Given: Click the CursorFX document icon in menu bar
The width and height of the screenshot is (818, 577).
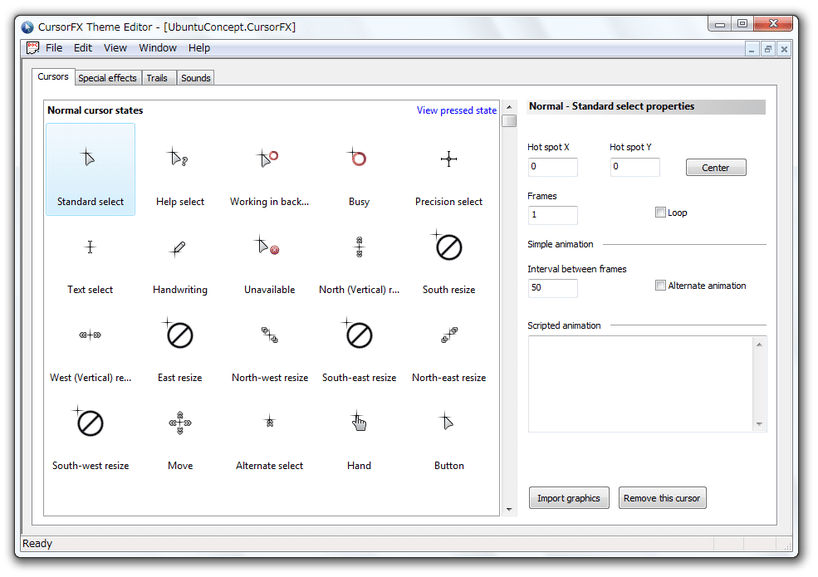Looking at the screenshot, I should point(33,48).
